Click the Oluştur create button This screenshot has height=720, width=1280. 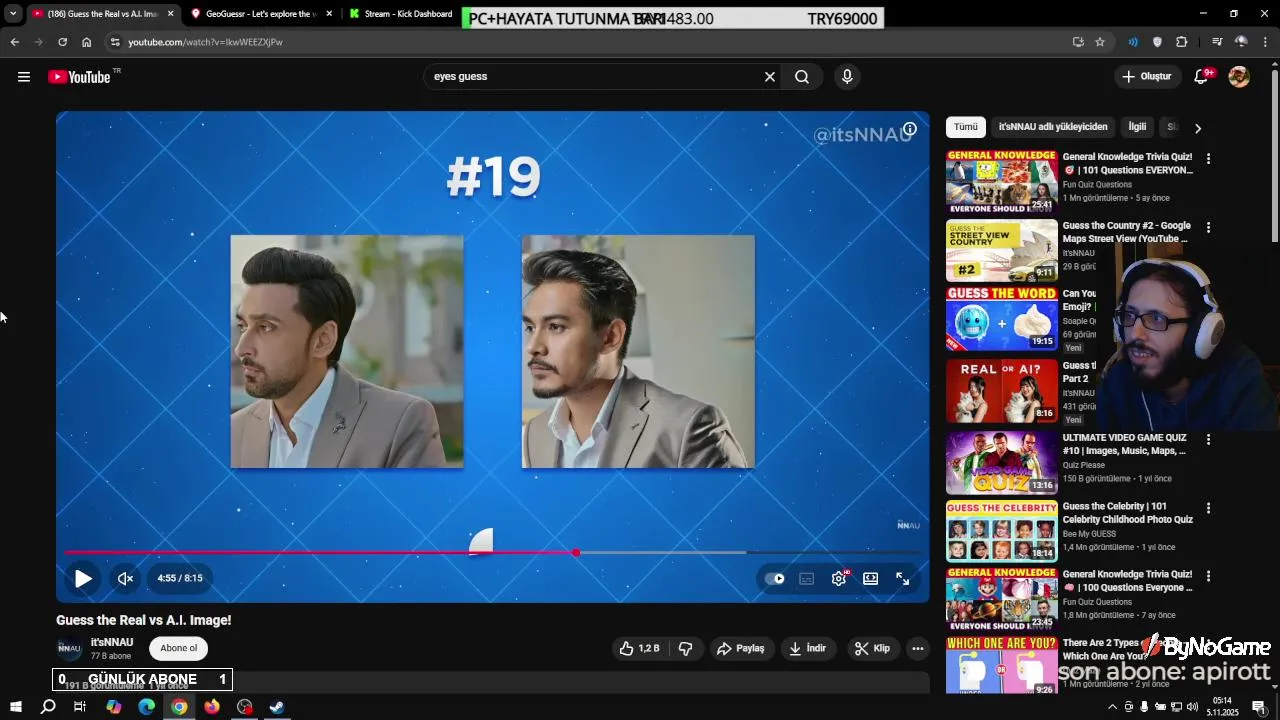click(1146, 77)
